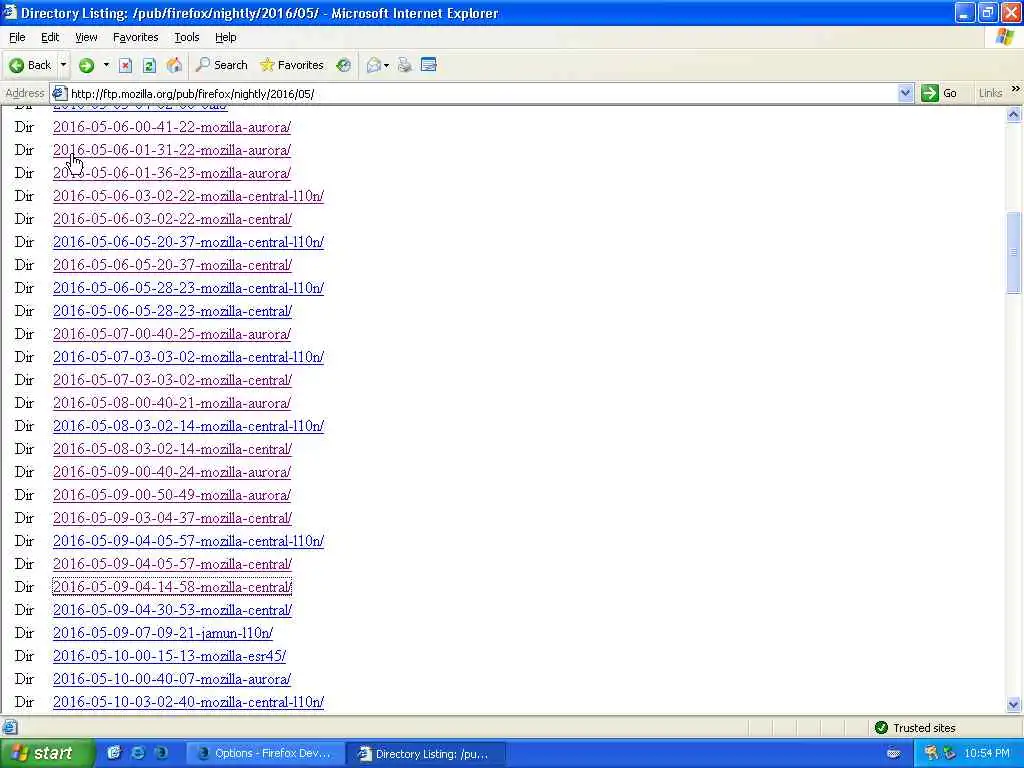The height and width of the screenshot is (768, 1024).
Task: Click the page icon in address bar
Action: pyautogui.click(x=59, y=93)
